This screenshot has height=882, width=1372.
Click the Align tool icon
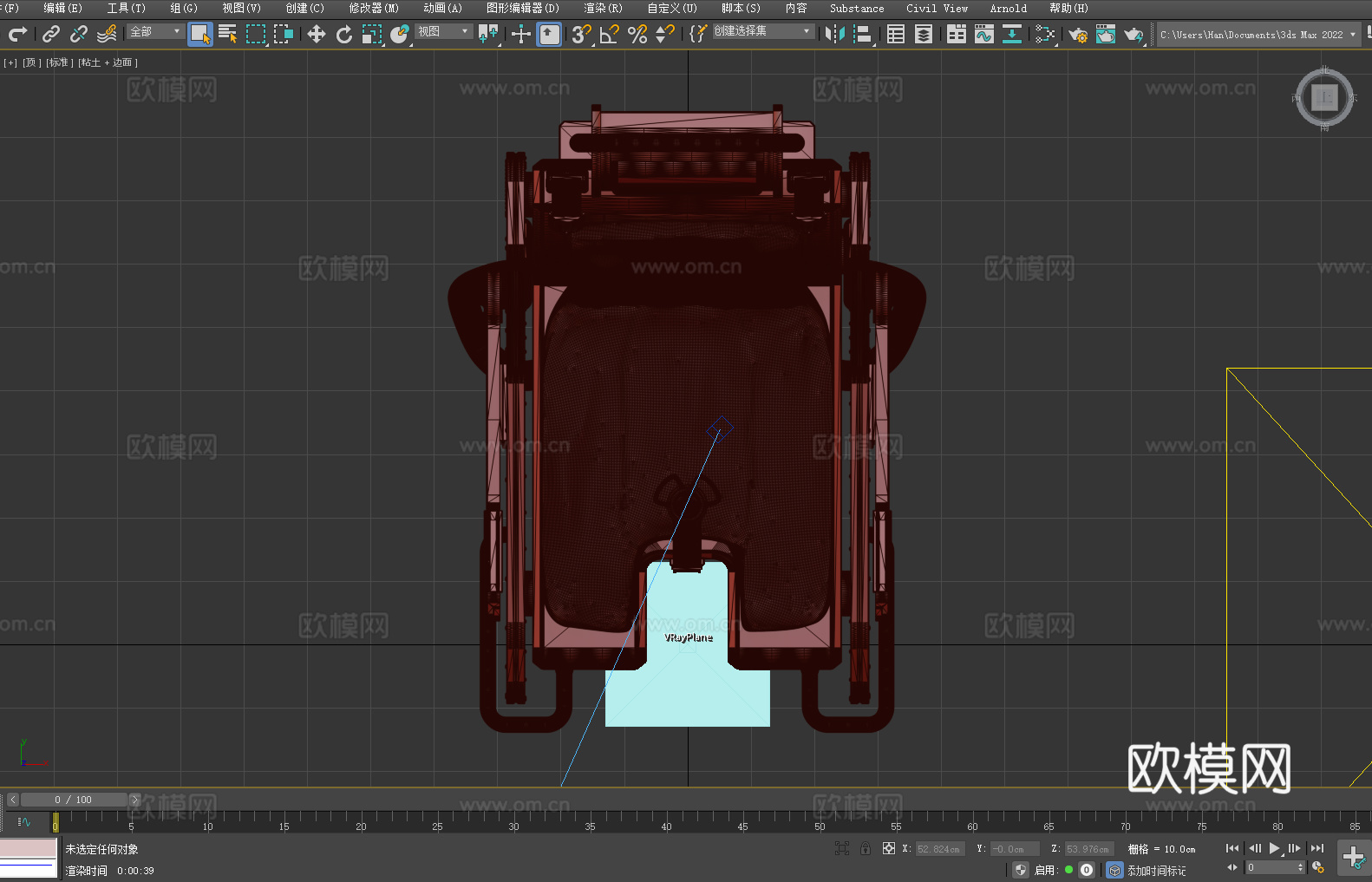pyautogui.click(x=863, y=34)
